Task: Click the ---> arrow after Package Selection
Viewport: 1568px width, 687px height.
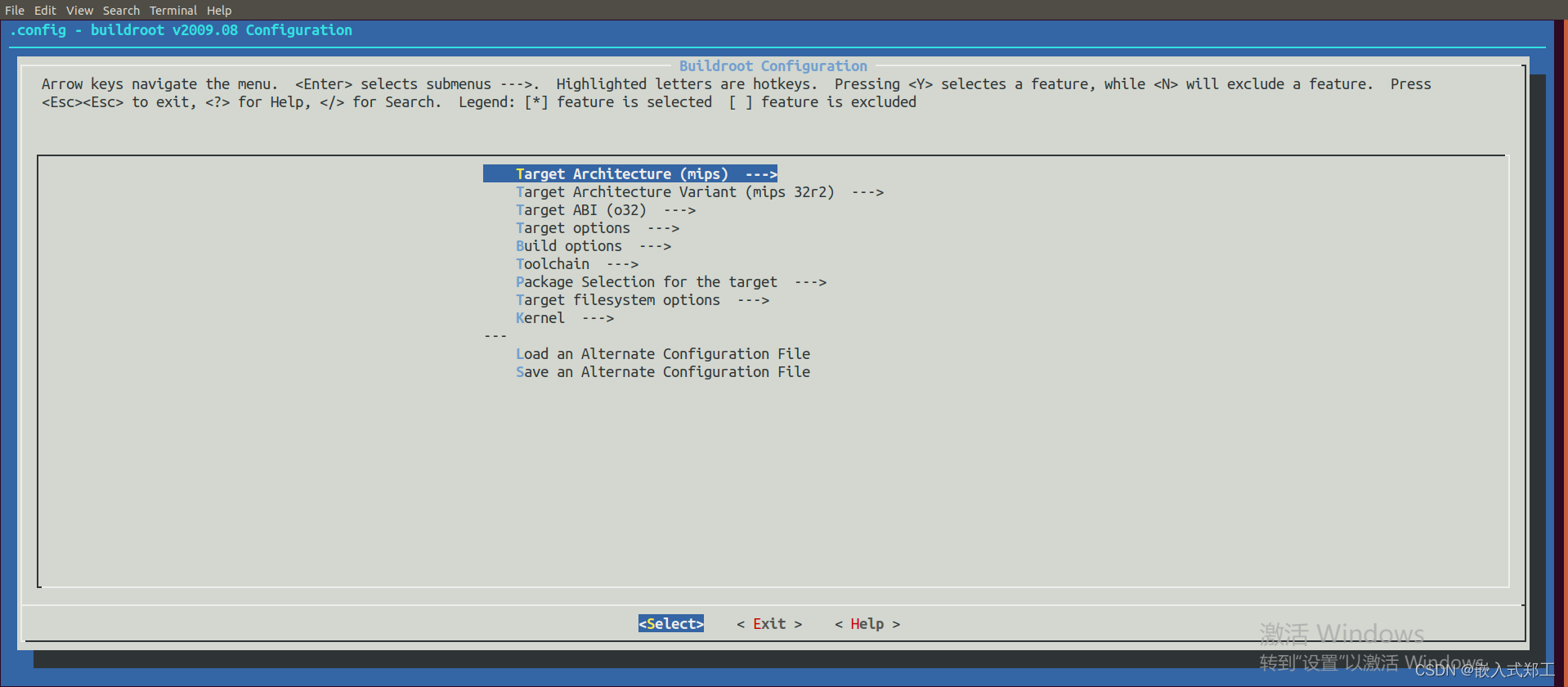Action: [x=810, y=281]
